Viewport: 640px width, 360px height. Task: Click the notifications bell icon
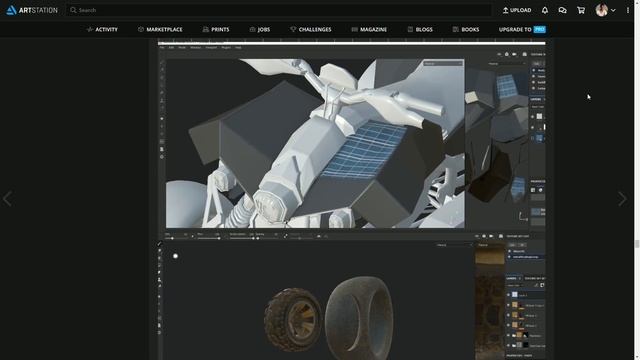pos(544,10)
